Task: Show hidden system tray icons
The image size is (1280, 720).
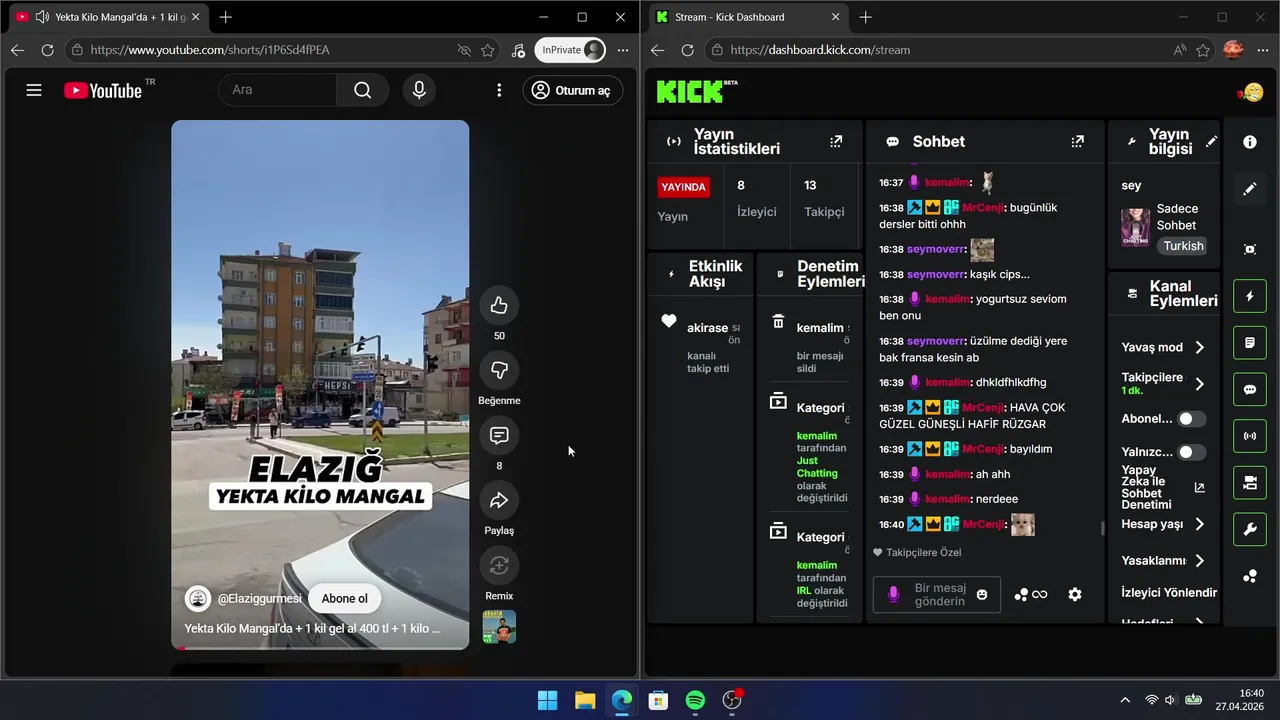Action: 1125,700
